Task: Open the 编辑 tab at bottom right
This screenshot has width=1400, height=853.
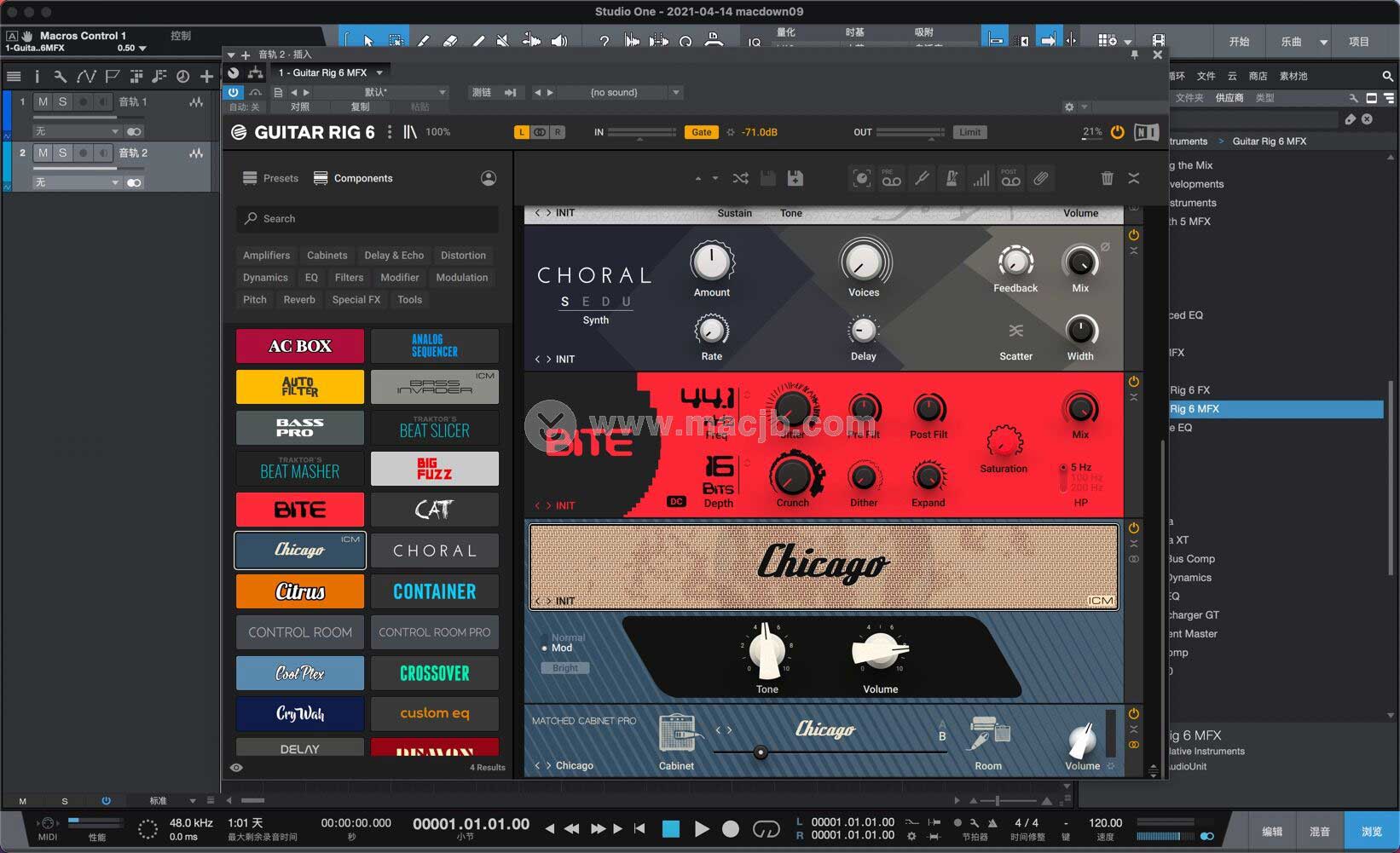Action: coord(1272,832)
